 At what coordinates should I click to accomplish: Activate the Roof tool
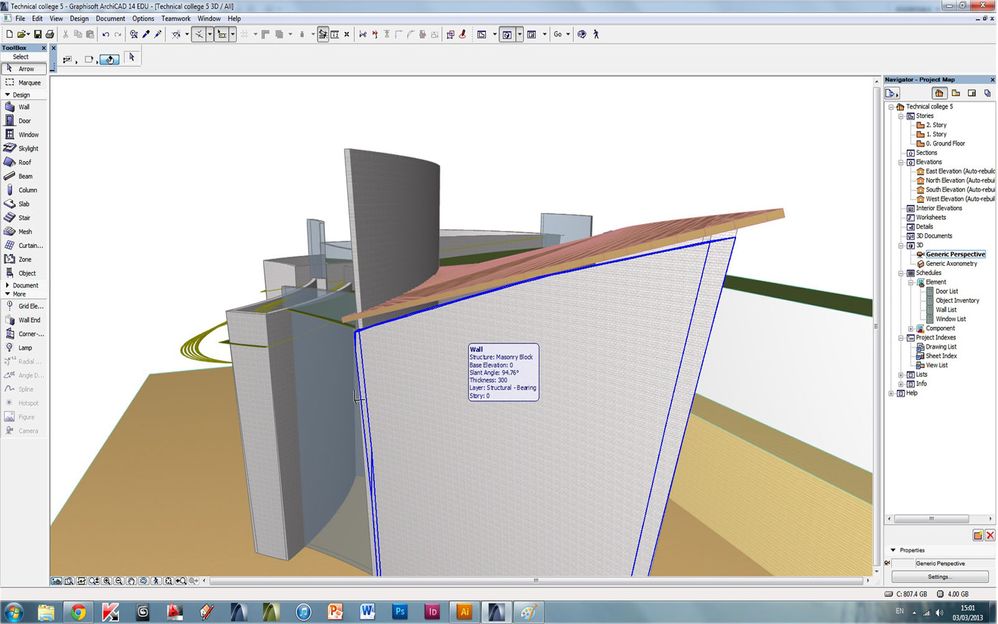(24, 162)
